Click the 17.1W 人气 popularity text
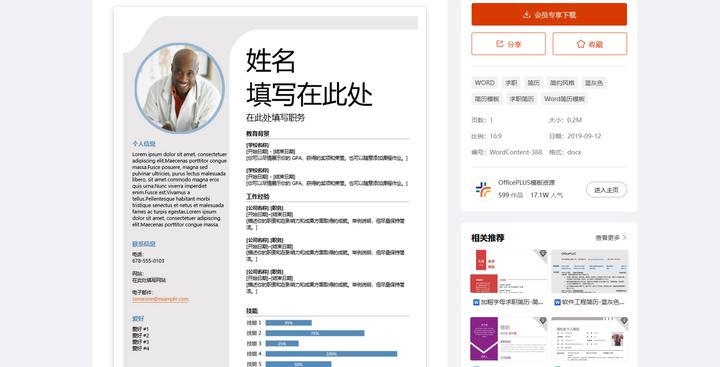This screenshot has height=367, width=720. [546, 195]
